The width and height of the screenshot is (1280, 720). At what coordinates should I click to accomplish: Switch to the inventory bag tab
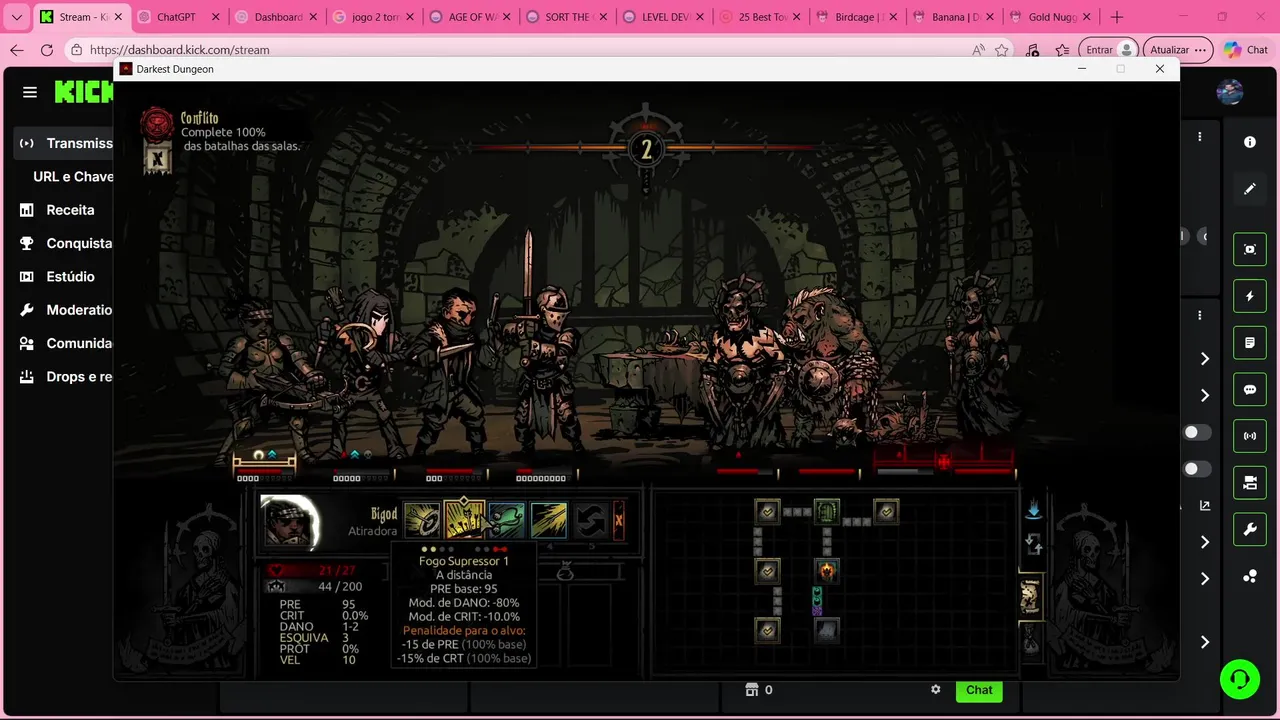1030,639
